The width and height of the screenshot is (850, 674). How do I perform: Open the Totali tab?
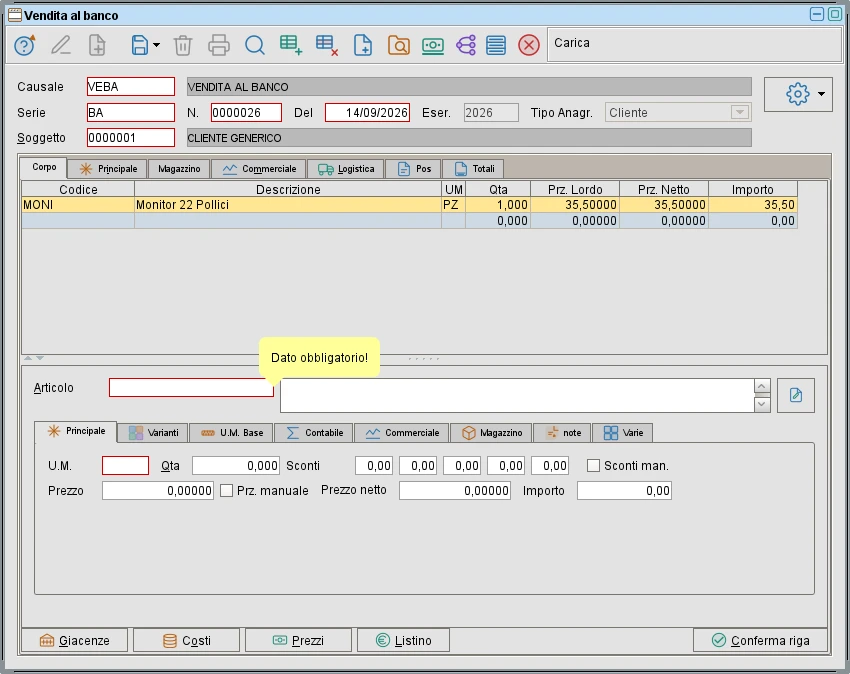[474, 169]
